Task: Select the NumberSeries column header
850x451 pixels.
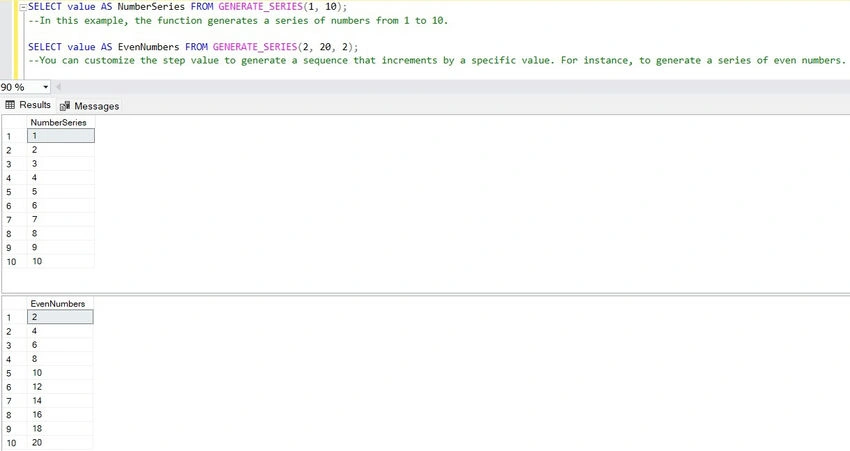Action: click(x=61, y=123)
